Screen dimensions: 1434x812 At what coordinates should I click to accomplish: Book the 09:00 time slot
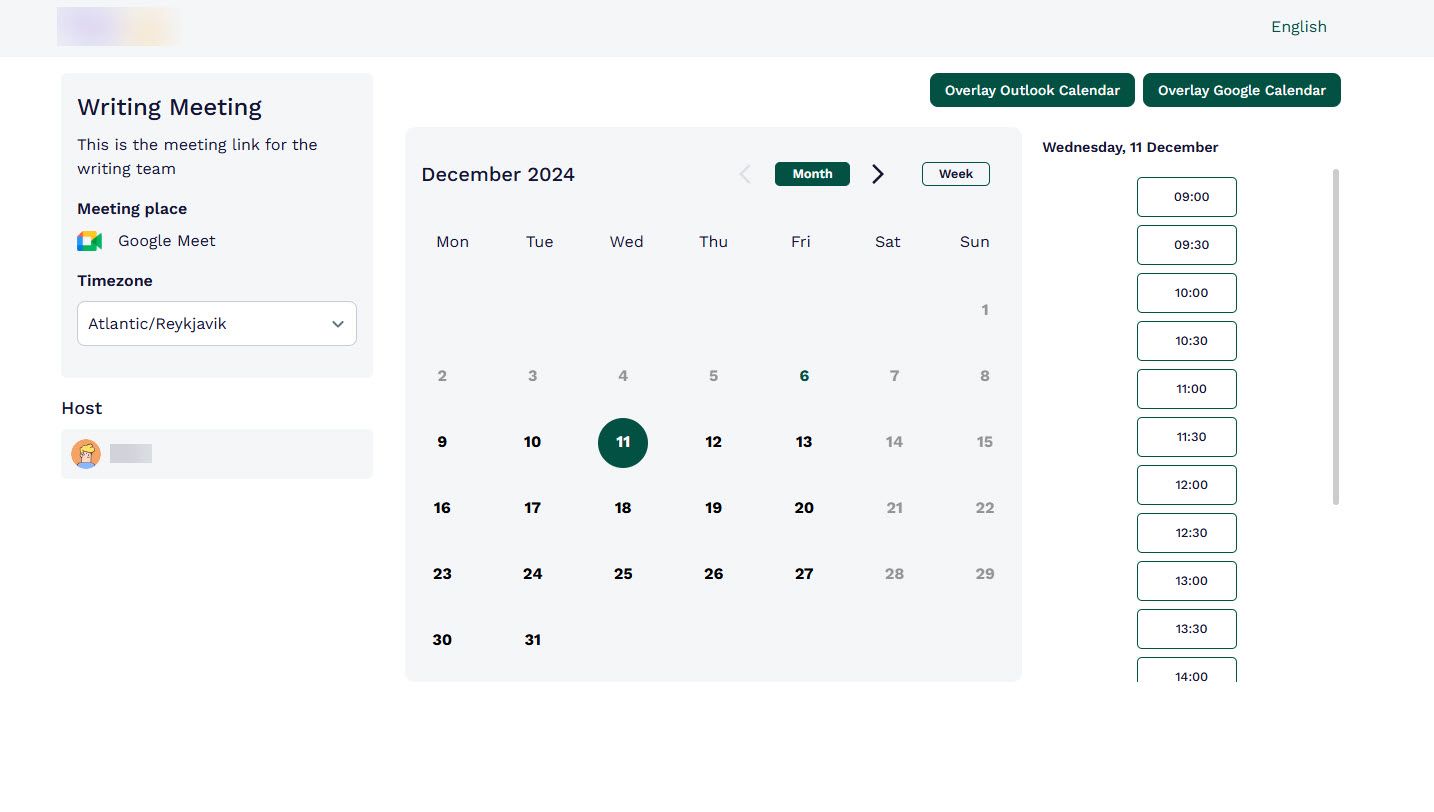point(1186,196)
